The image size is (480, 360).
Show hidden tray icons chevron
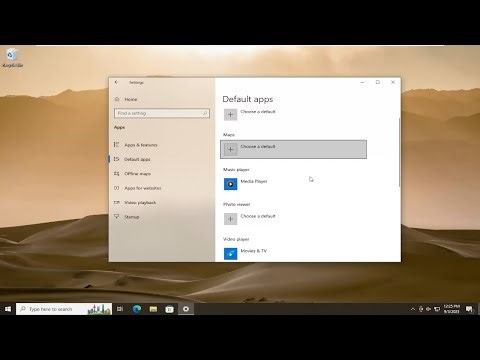[413, 309]
